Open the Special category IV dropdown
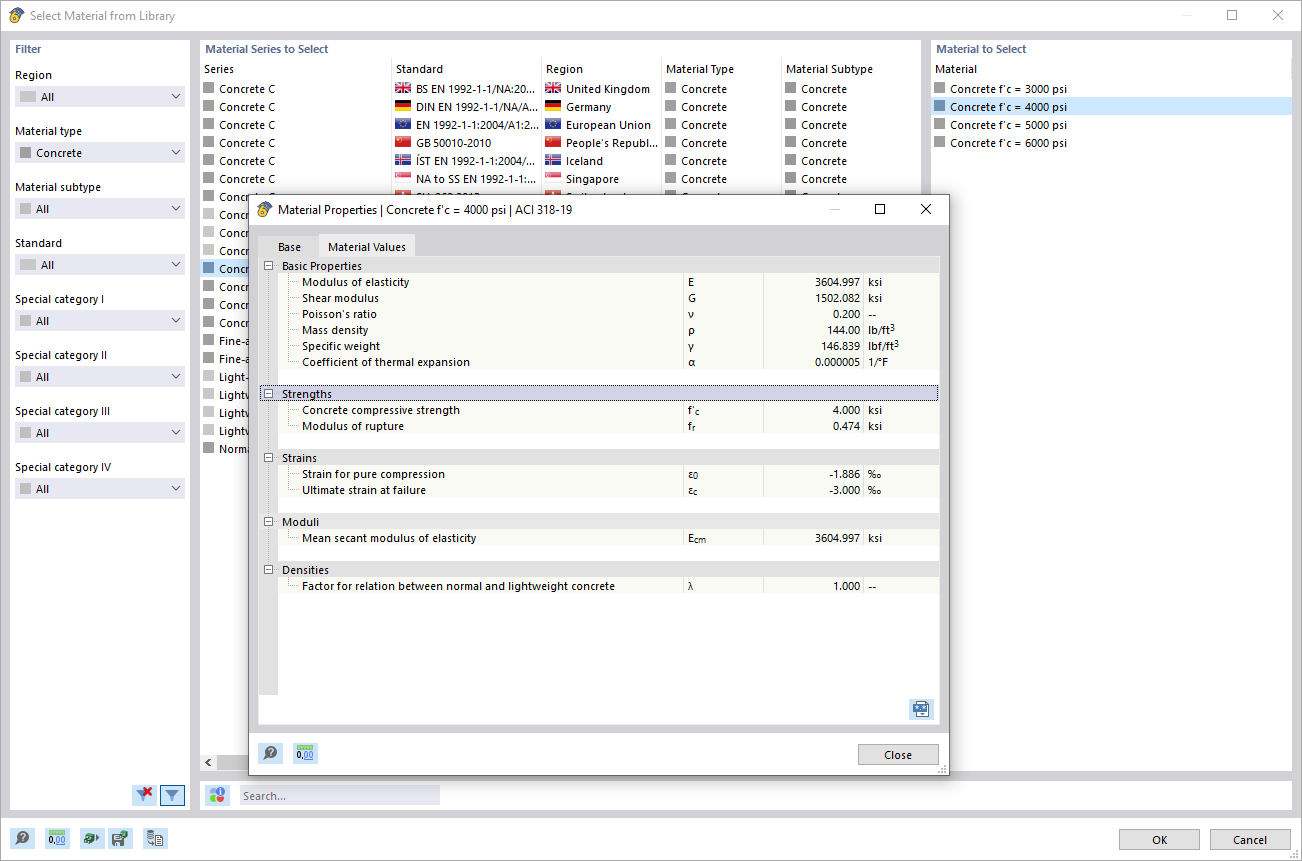The height and width of the screenshot is (861, 1302). (x=100, y=489)
